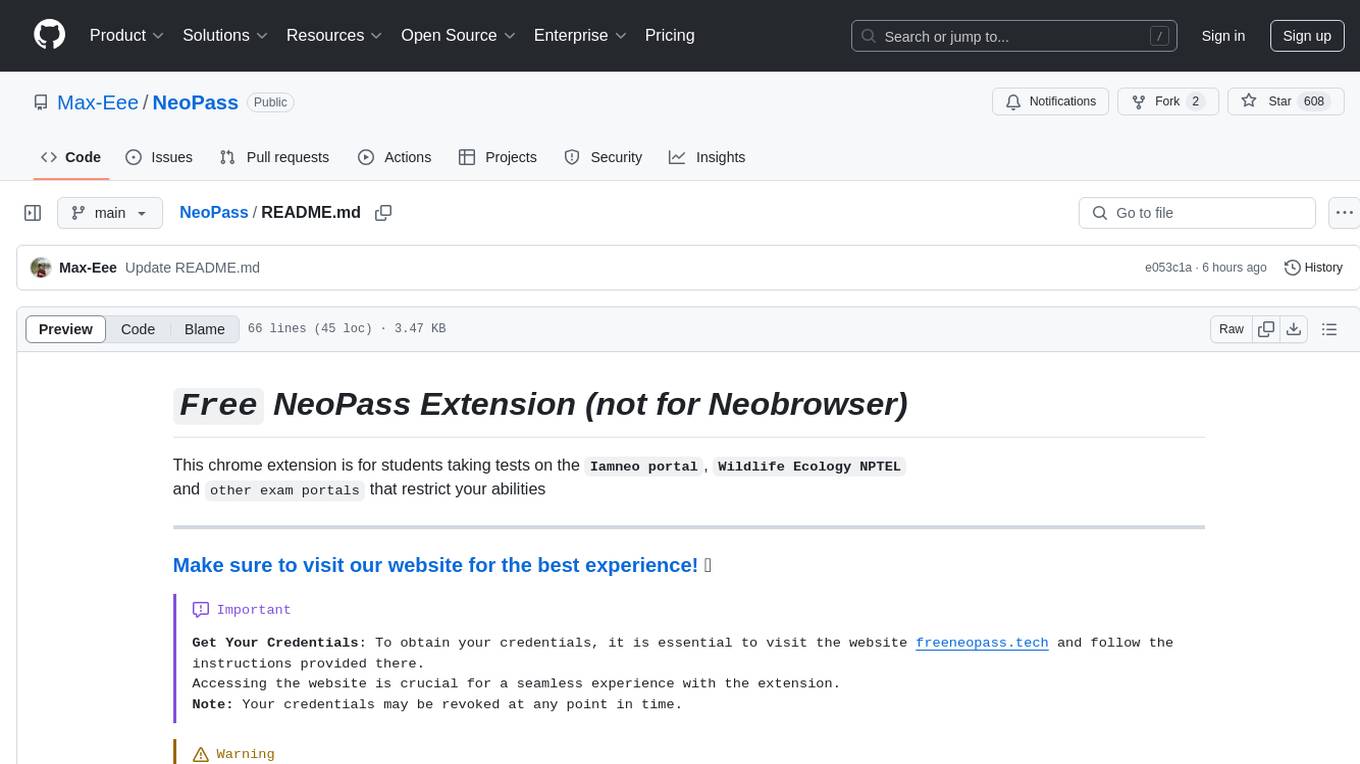This screenshot has width=1360, height=764.
Task: Click the Notifications bell button
Action: click(1051, 101)
